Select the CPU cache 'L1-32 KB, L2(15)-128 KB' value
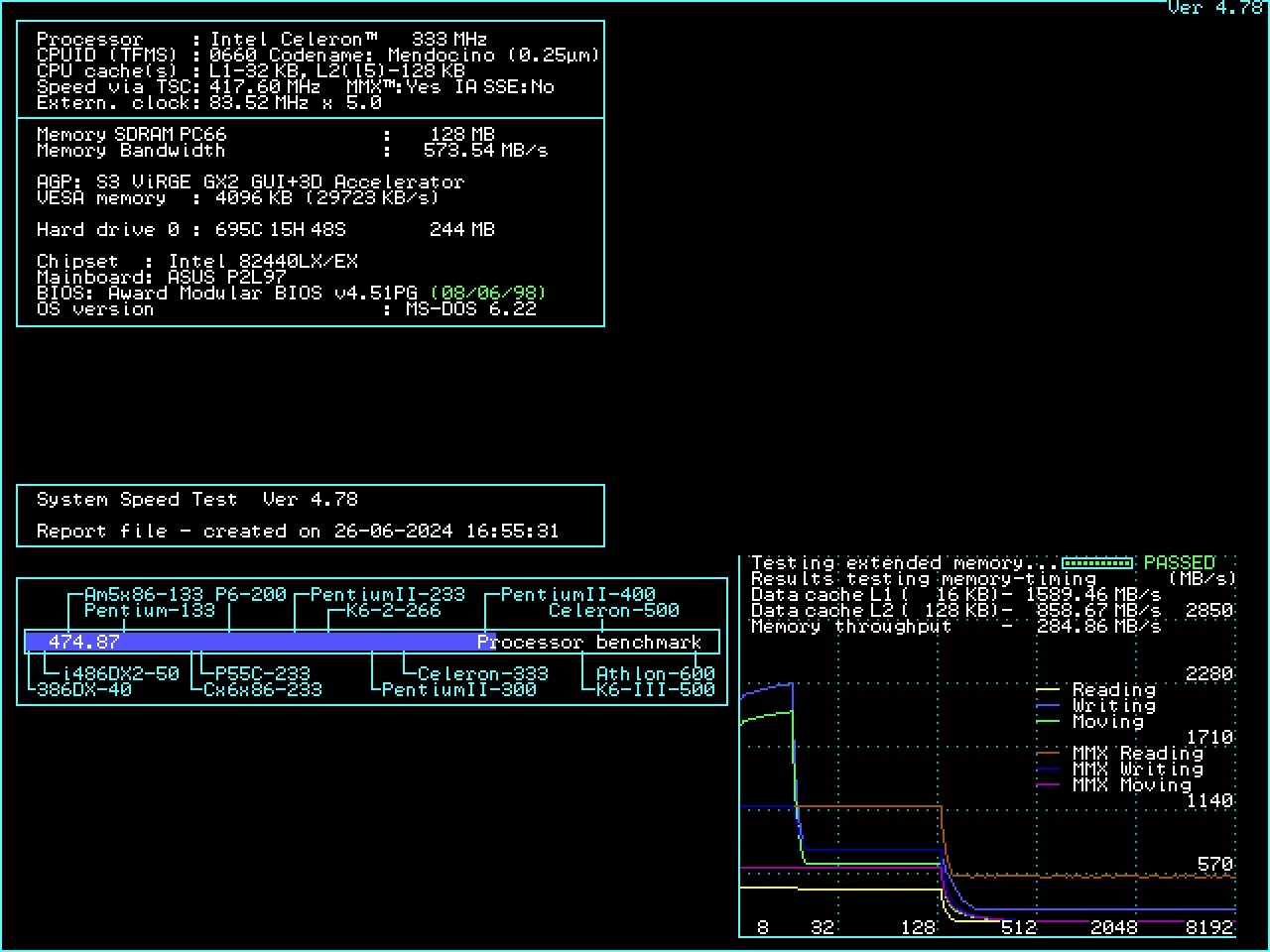1270x952 pixels. (337, 71)
